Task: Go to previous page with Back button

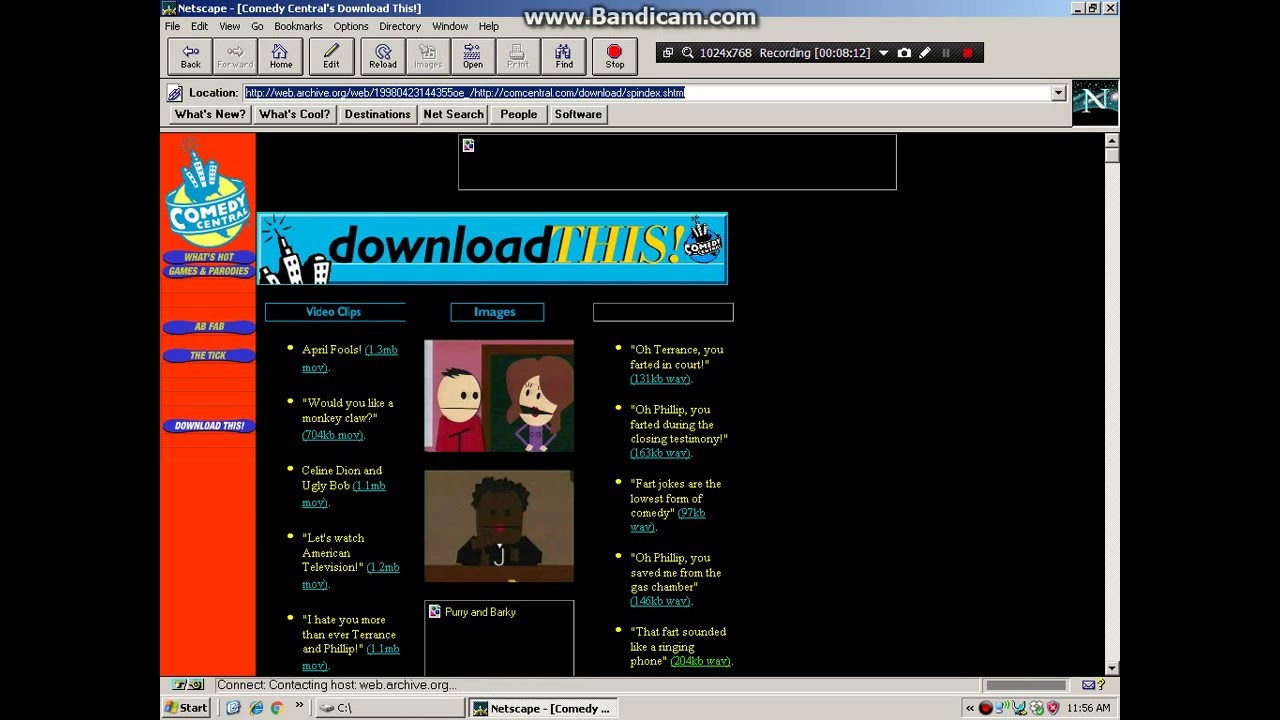Action: (x=190, y=56)
